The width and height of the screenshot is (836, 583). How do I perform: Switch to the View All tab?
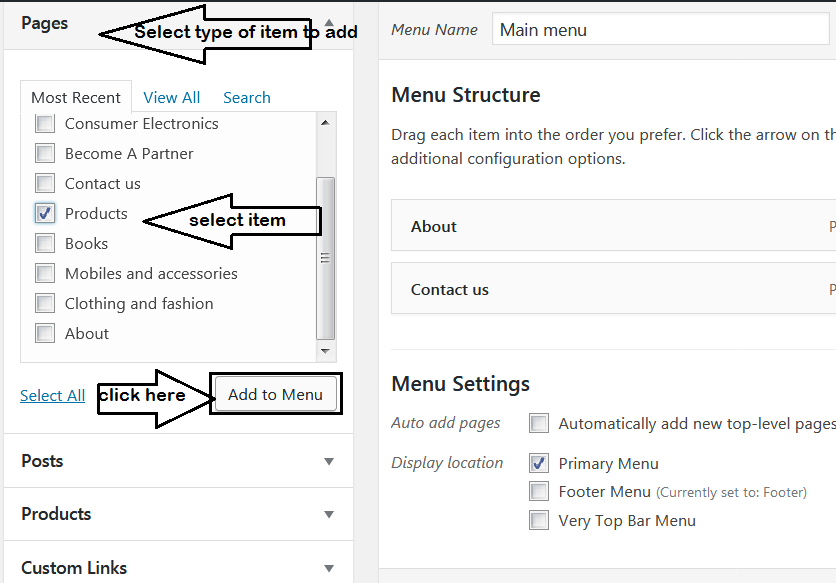[172, 97]
